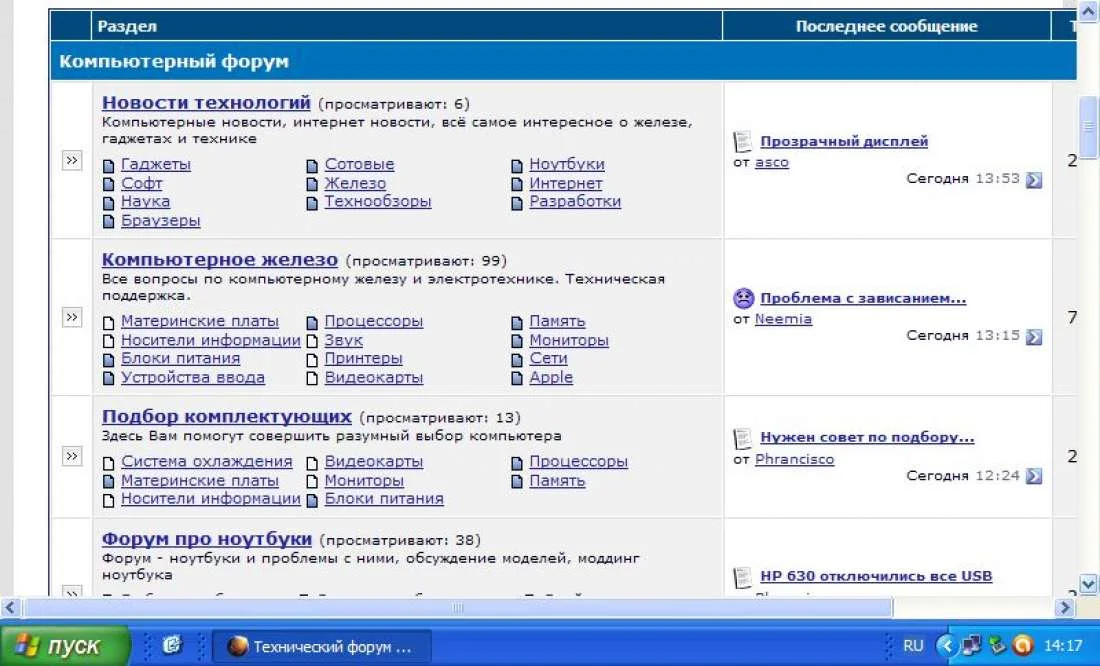Click the page icon beside Система охлаждения

(109, 463)
